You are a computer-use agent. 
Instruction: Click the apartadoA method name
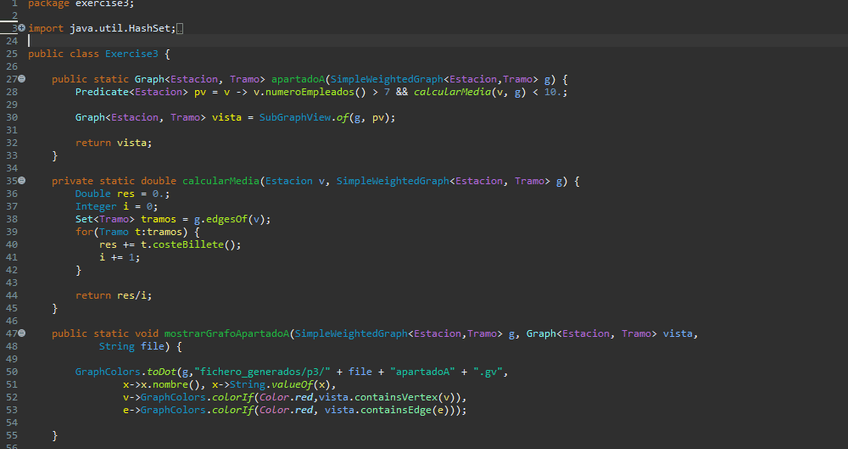click(298, 79)
